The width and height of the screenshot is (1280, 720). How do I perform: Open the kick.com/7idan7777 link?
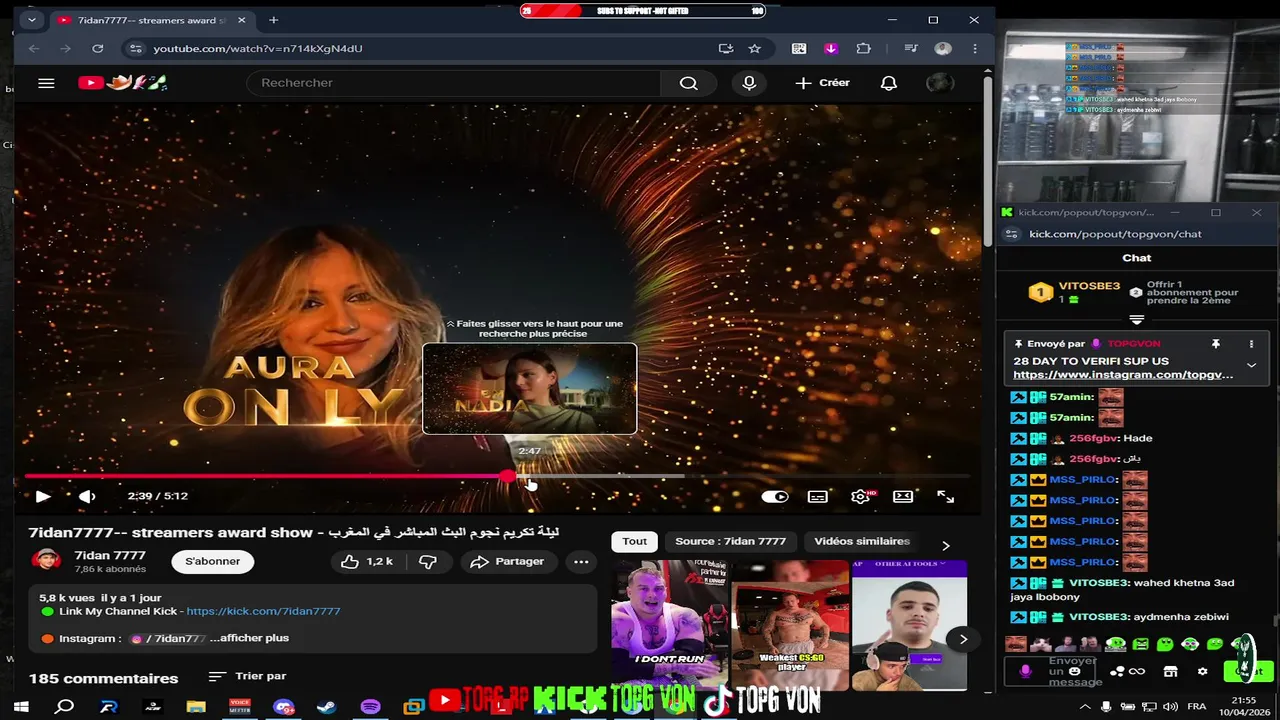263,611
